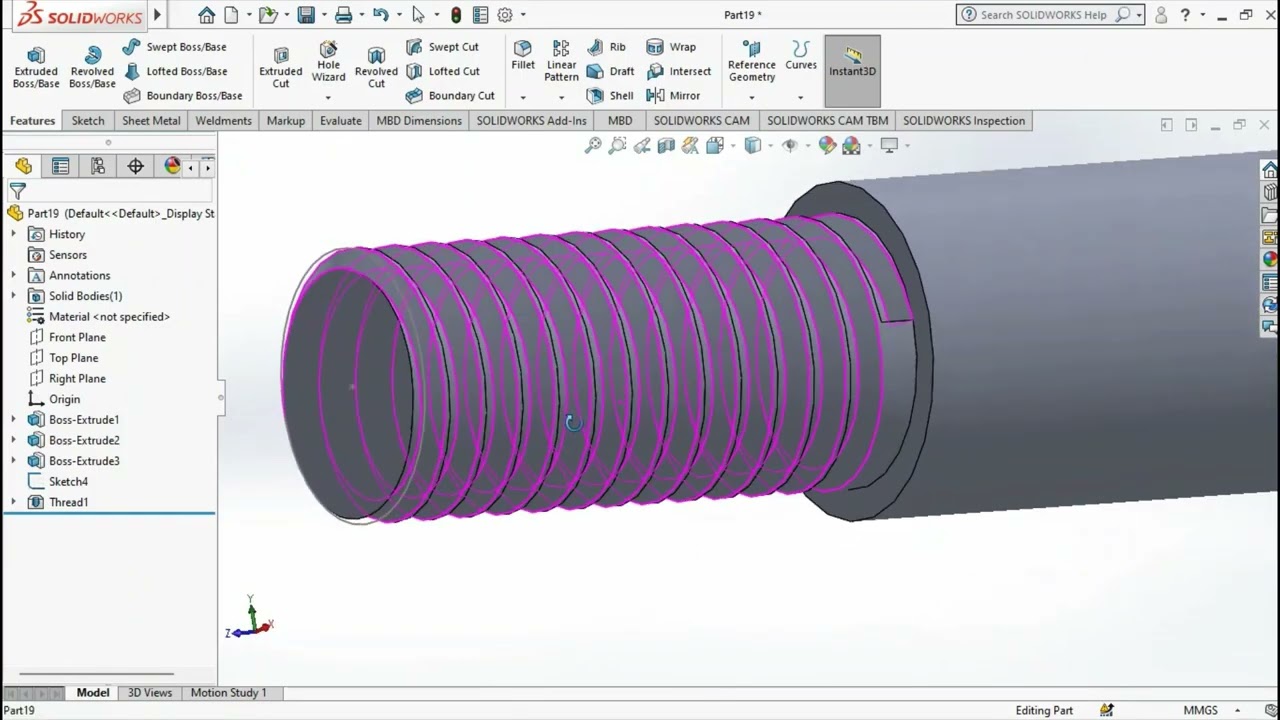
Task: Save the document with Save icon
Action: pos(306,15)
